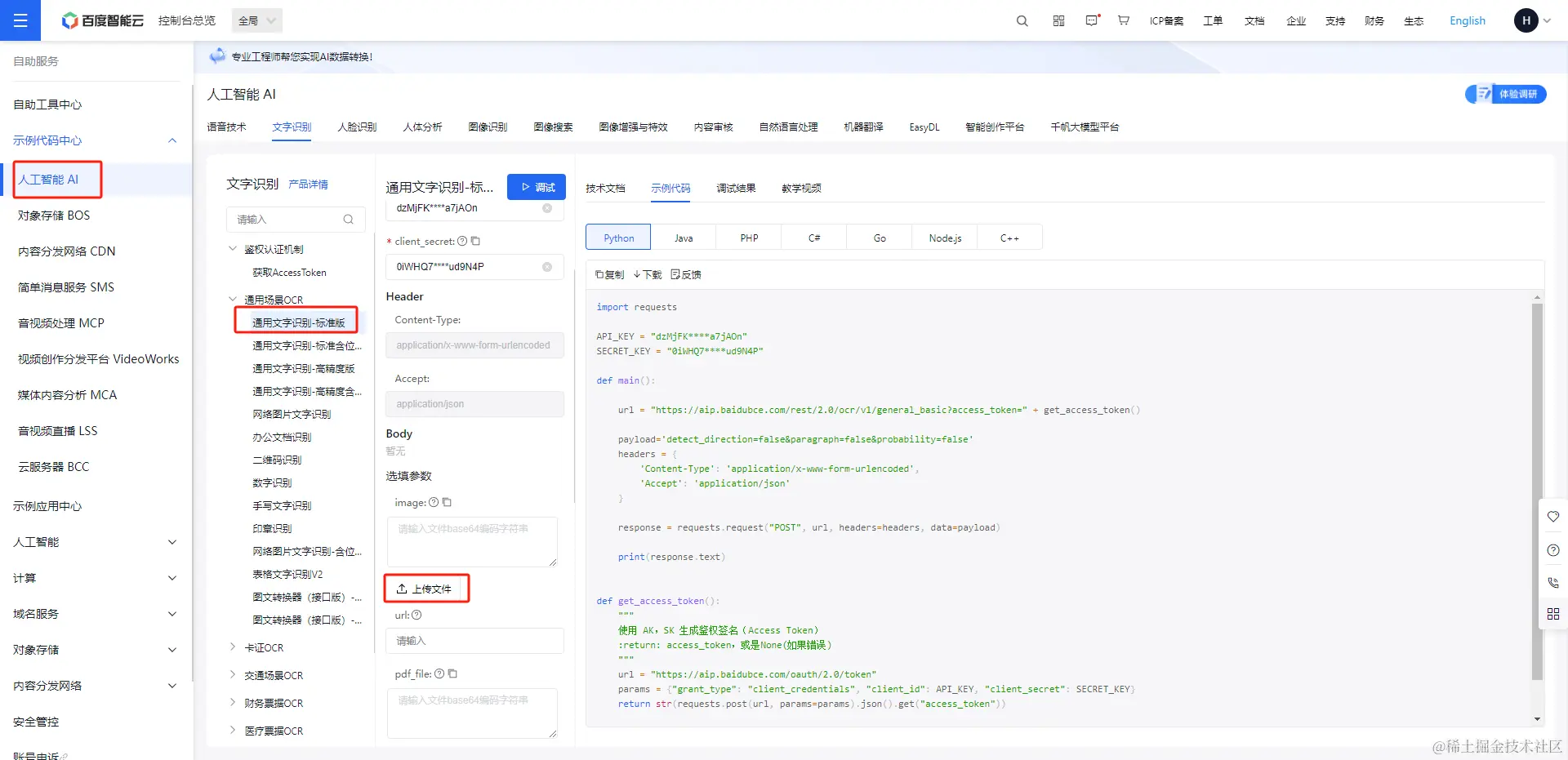Show help for client_secret
Viewport: 1568px width, 760px height.
pyautogui.click(x=462, y=241)
